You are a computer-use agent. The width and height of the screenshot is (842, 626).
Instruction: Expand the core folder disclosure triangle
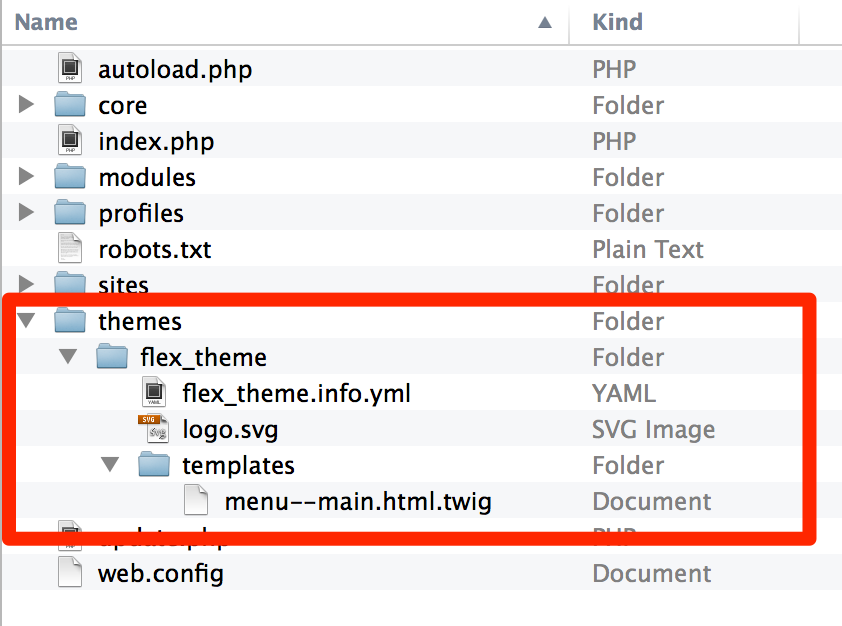(x=26, y=104)
